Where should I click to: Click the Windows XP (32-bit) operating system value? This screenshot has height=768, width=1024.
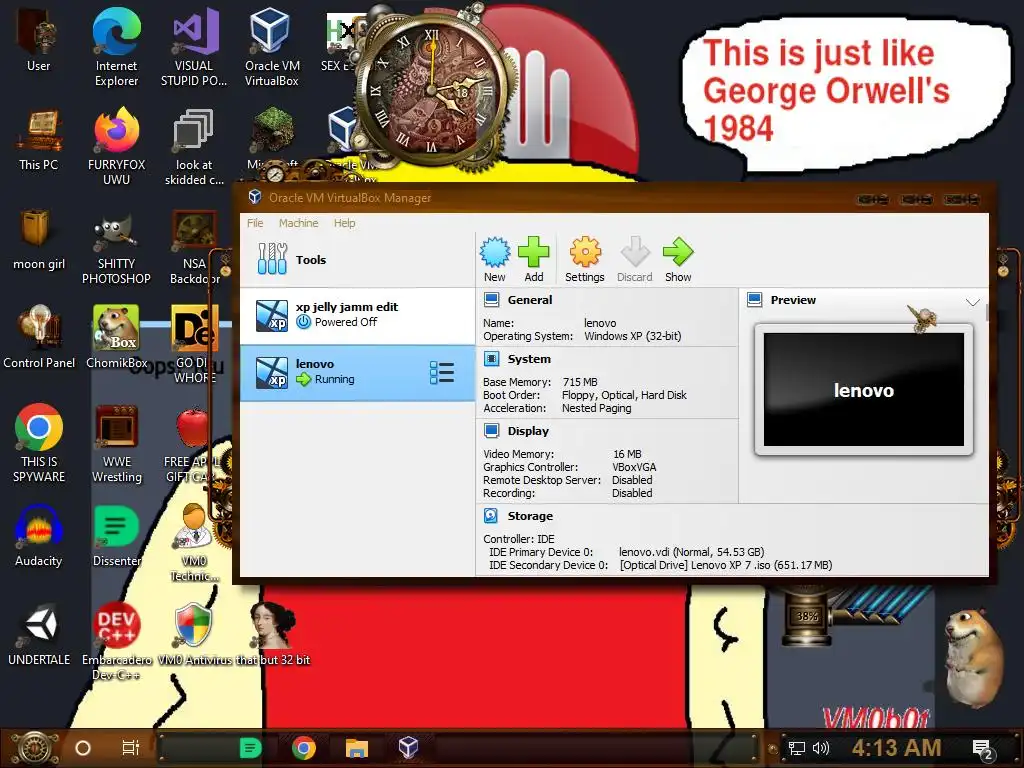click(632, 336)
